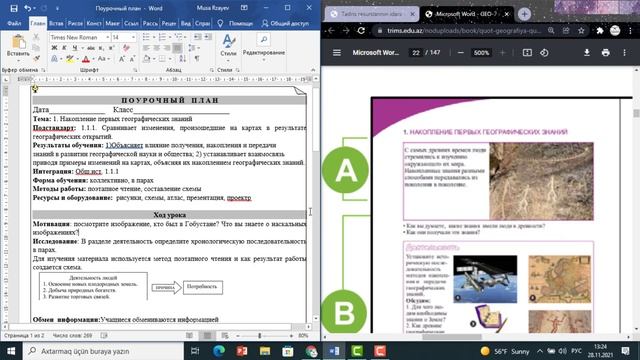Activate the Format Painter brush
This screenshot has width=640, height=360.
tap(36, 58)
